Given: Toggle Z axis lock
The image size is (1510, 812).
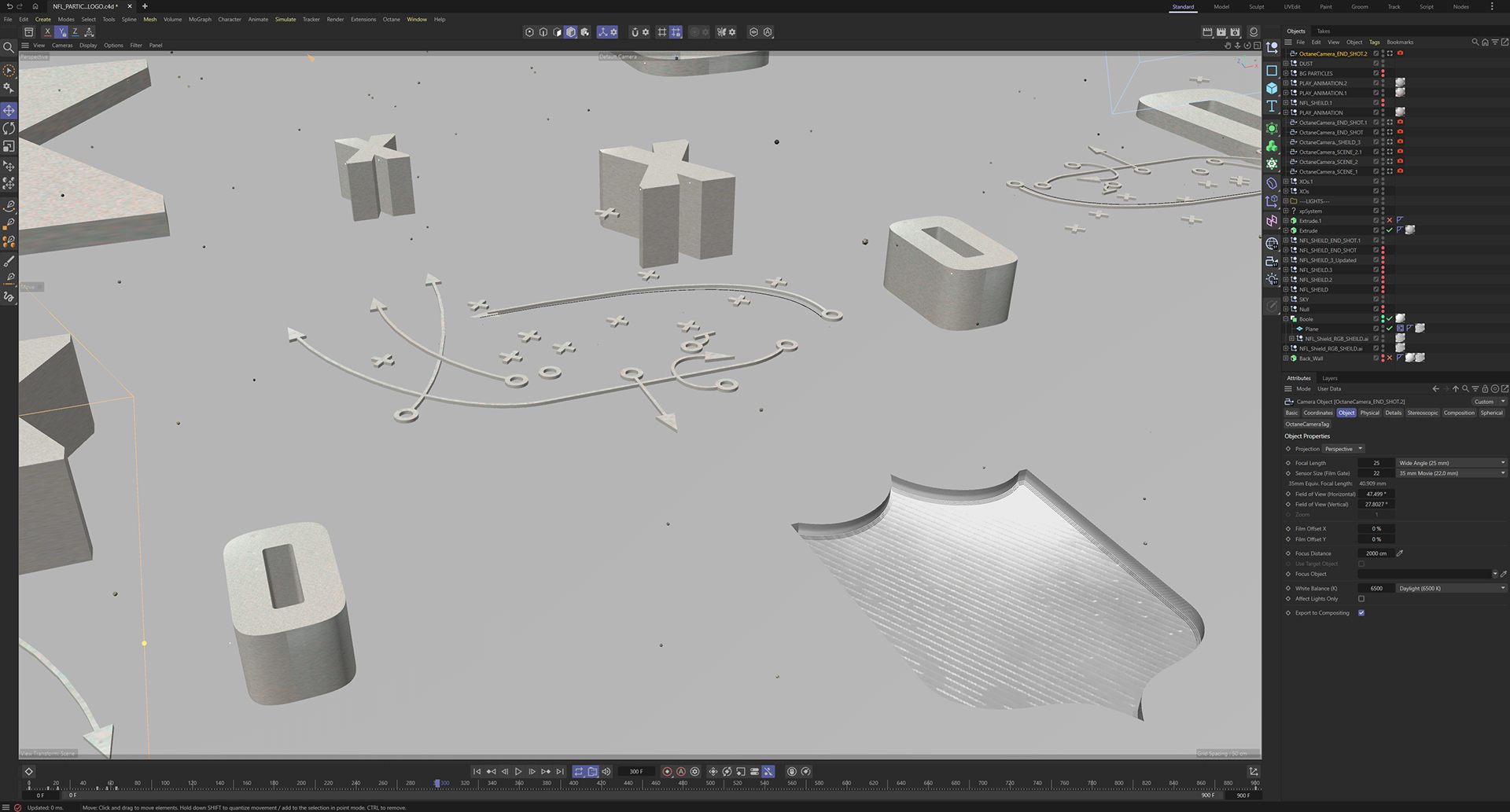Looking at the screenshot, I should coord(75,32).
